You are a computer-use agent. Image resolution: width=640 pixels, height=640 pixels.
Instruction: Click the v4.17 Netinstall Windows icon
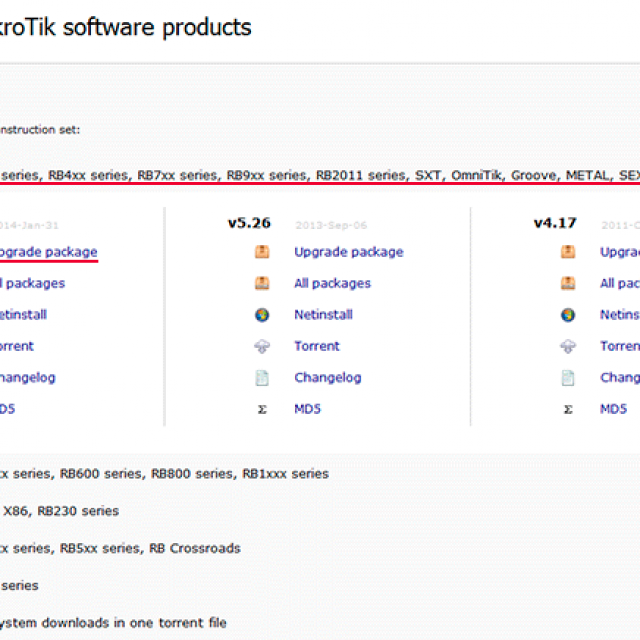pyautogui.click(x=568, y=315)
